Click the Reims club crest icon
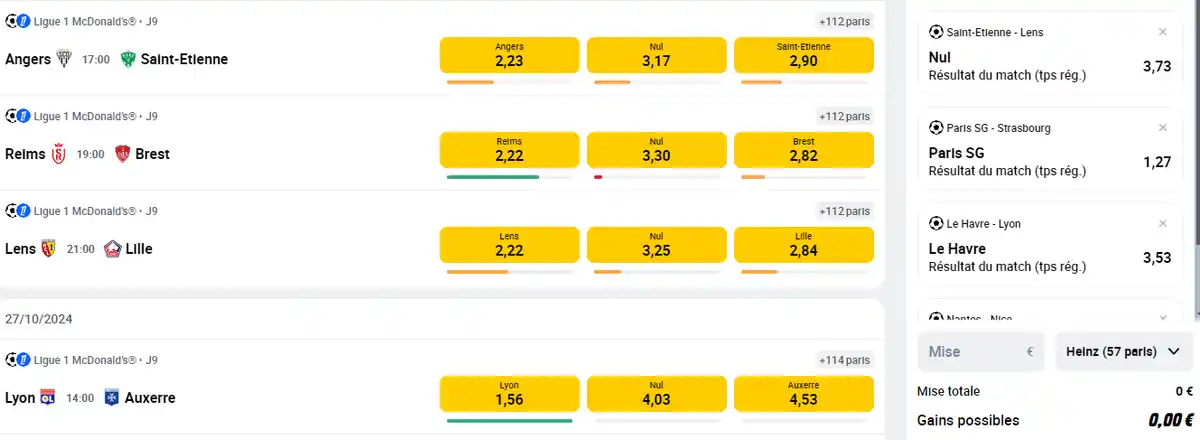 point(59,154)
